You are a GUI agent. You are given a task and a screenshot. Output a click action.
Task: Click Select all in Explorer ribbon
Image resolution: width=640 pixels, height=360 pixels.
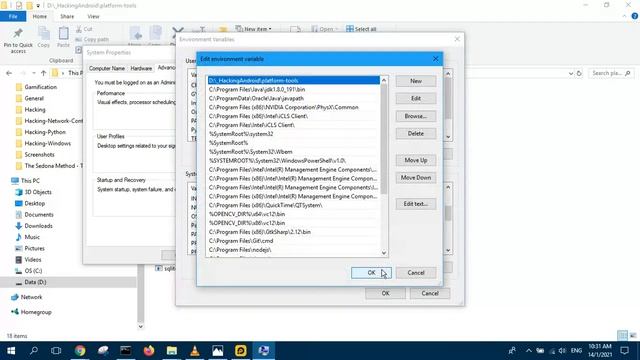361,29
